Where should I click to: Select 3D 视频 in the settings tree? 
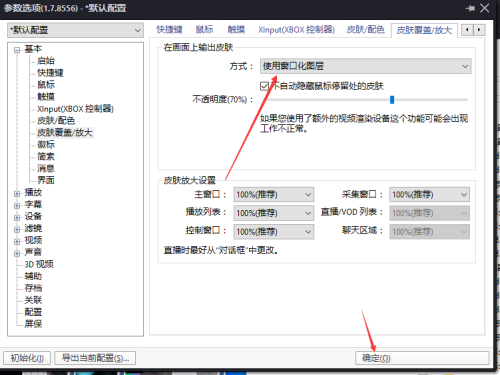point(39,264)
